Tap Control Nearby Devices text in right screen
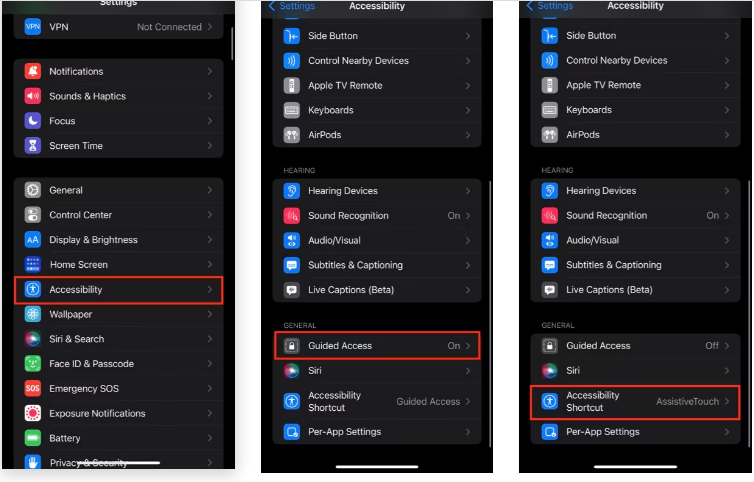 (616, 60)
